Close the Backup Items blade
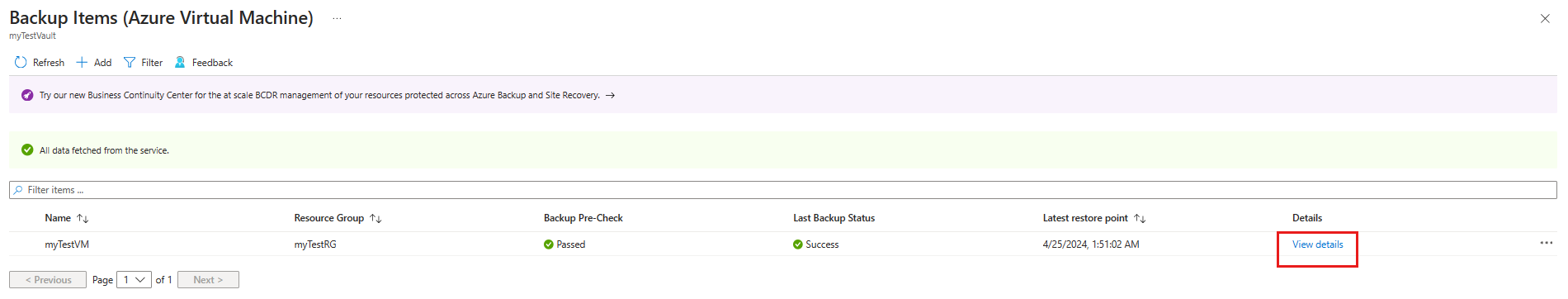 [1545, 18]
